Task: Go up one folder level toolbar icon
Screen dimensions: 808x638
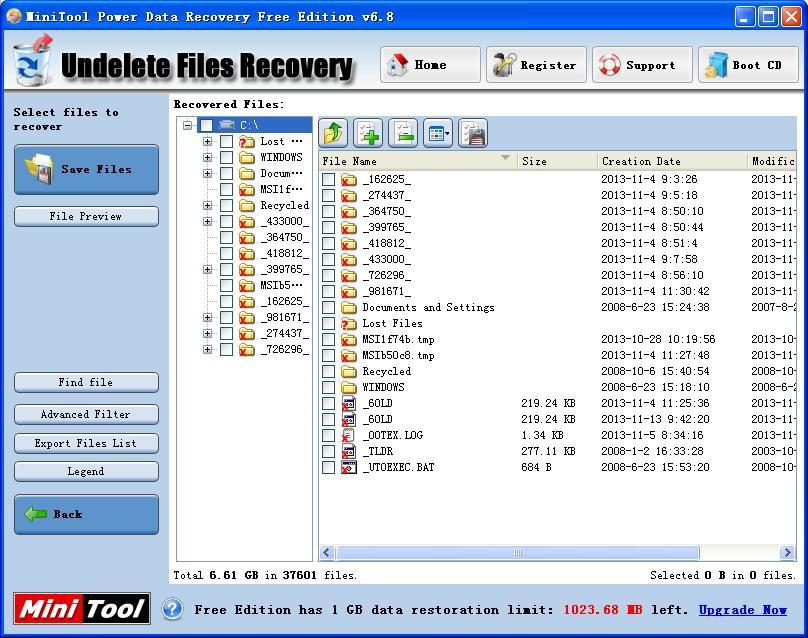Action: click(x=333, y=133)
